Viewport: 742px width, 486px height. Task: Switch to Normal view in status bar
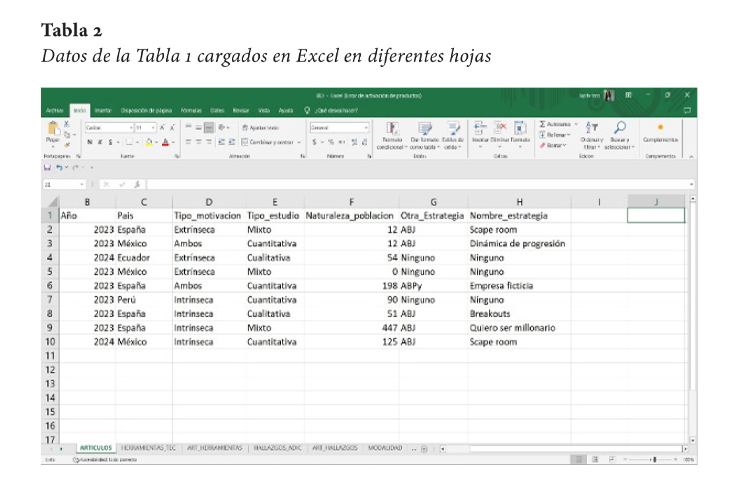pyautogui.click(x=578, y=459)
